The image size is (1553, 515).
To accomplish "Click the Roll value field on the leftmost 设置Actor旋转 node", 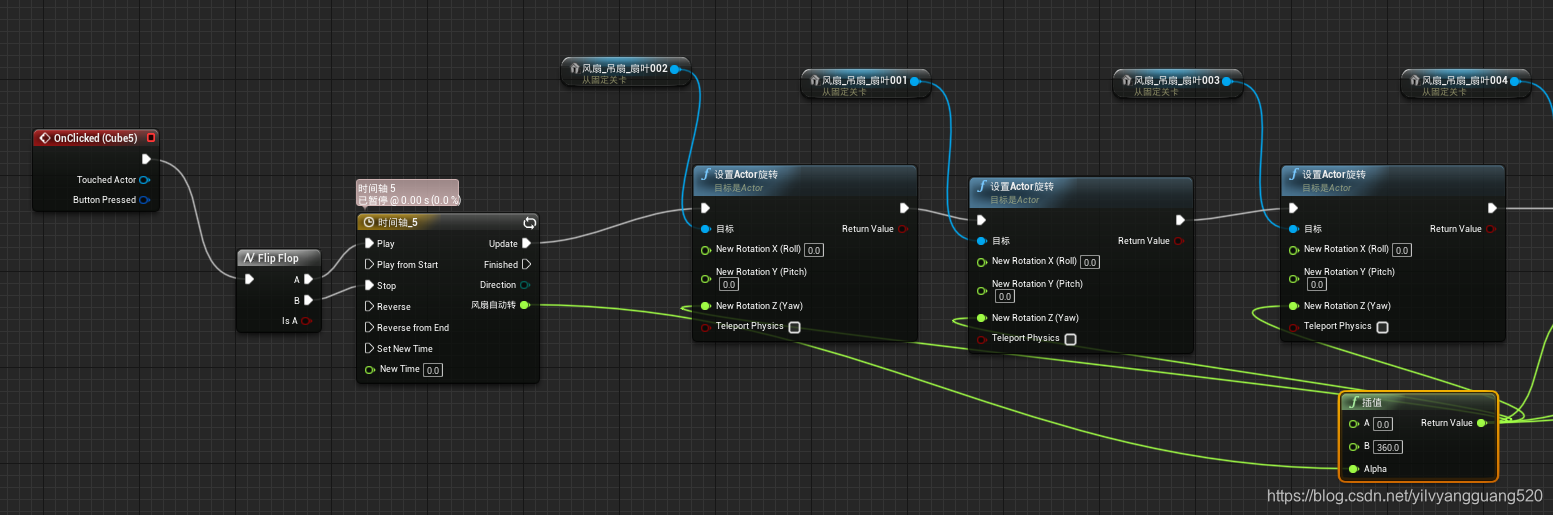I will 814,250.
